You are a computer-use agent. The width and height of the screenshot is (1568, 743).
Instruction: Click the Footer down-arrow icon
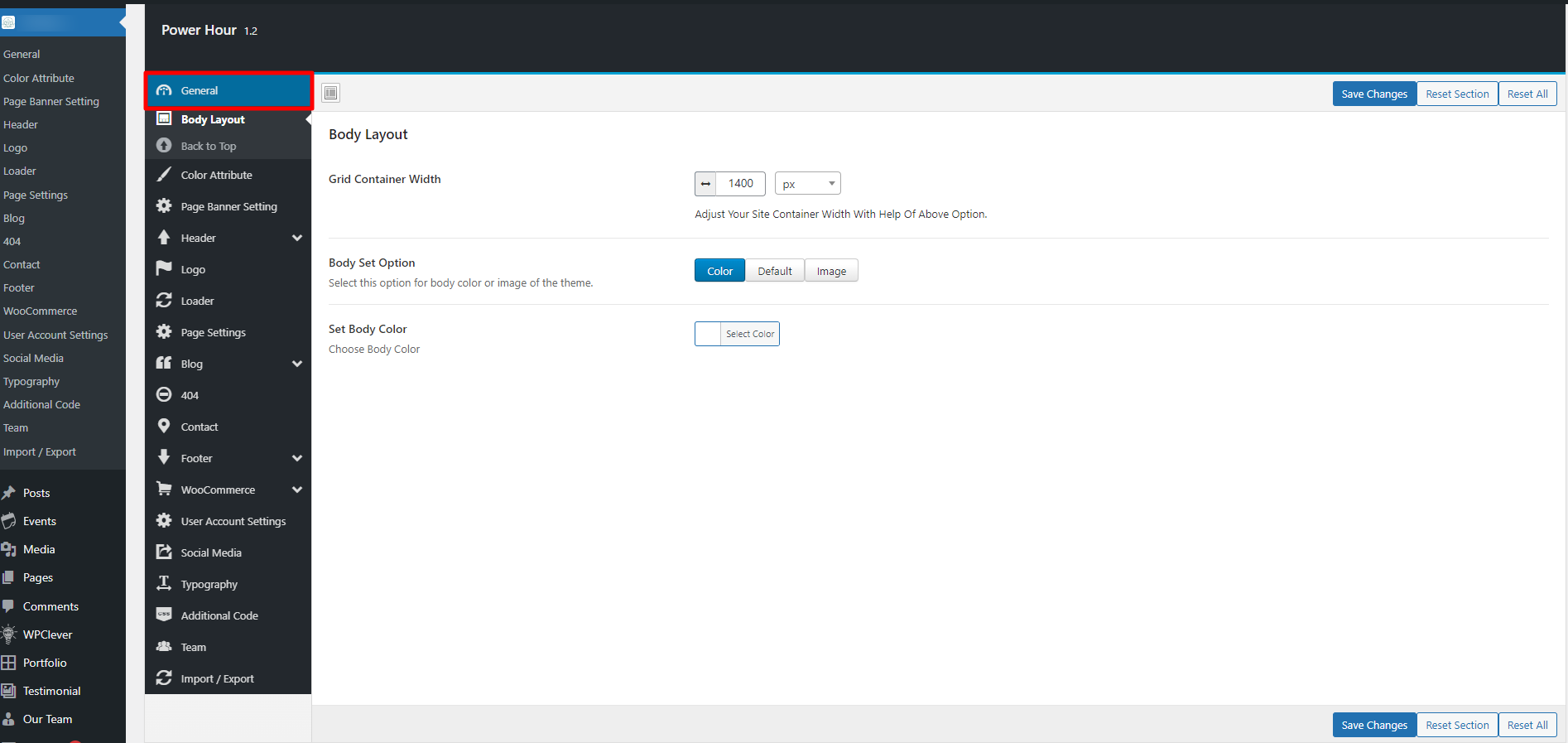[x=164, y=457]
